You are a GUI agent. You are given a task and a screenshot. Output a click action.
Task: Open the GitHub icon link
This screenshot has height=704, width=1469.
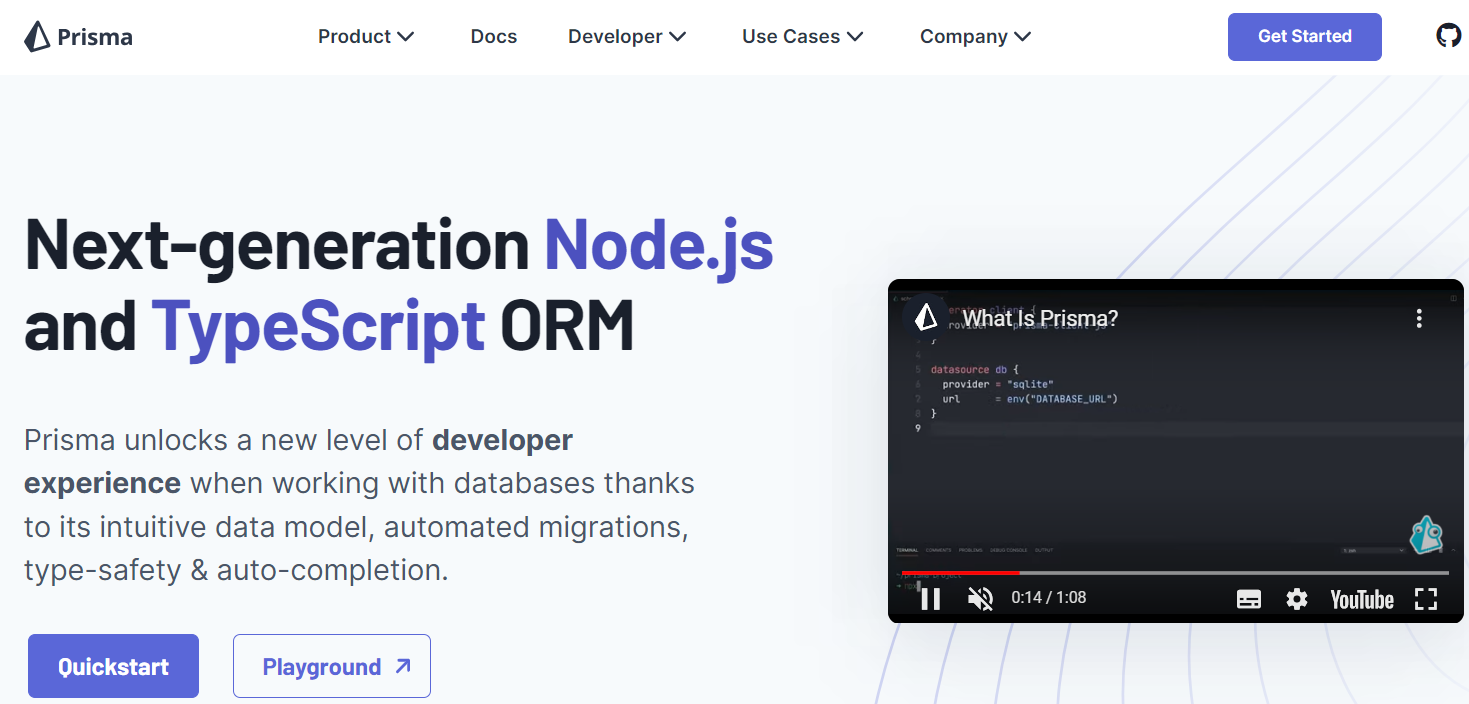(x=1448, y=36)
